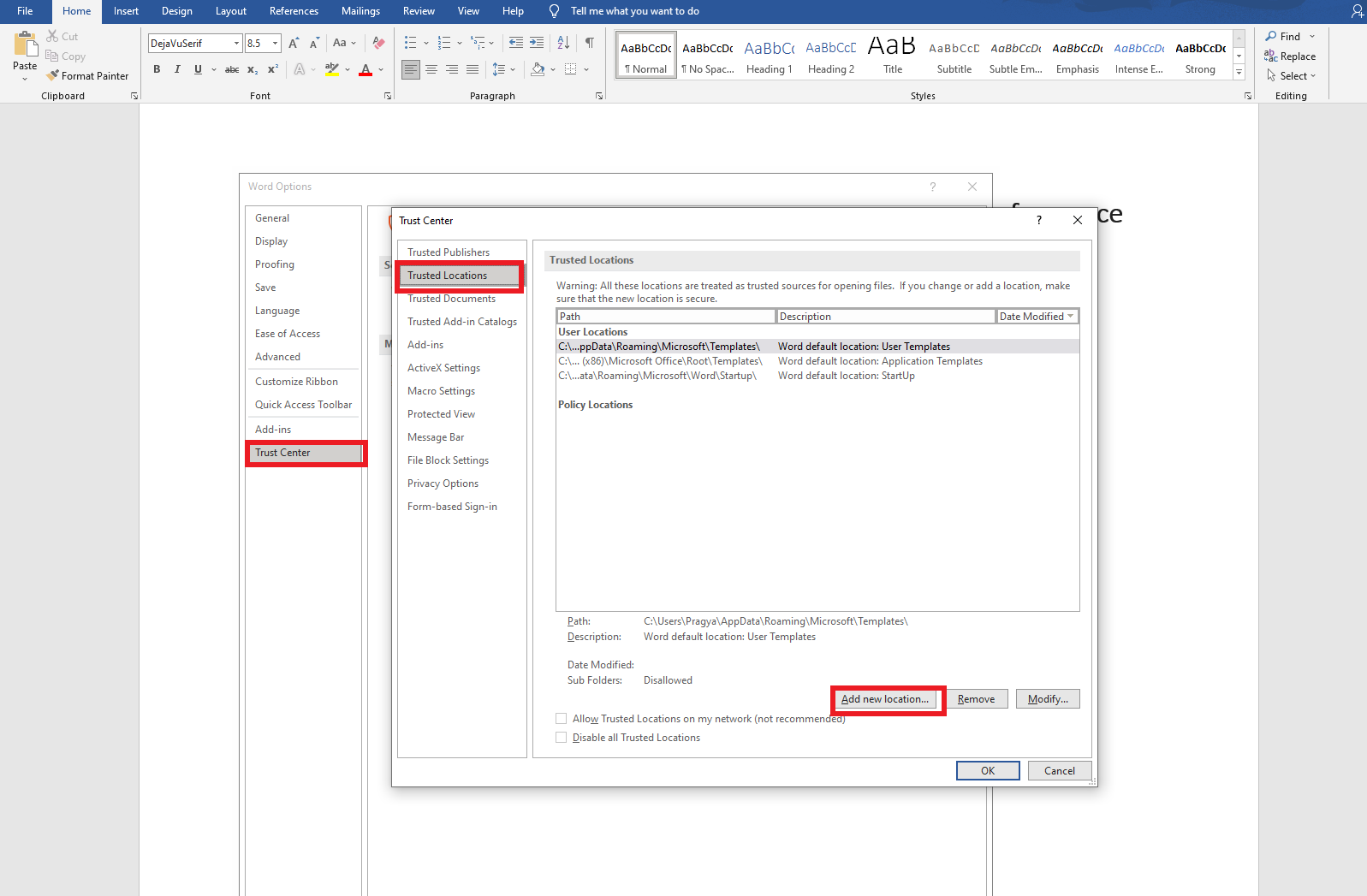Center align text
Viewport: 1367px width, 896px height.
tap(431, 69)
